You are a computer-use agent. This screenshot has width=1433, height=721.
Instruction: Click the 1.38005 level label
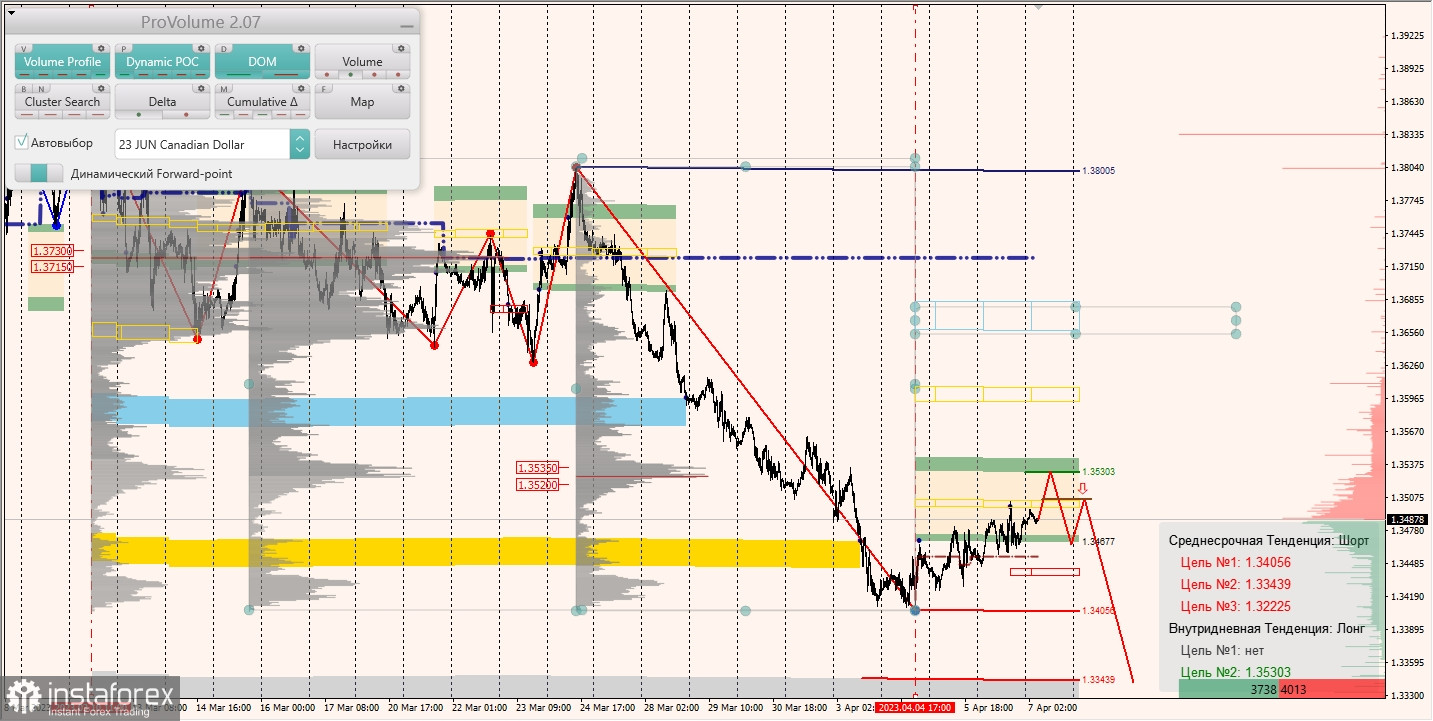coord(1099,171)
